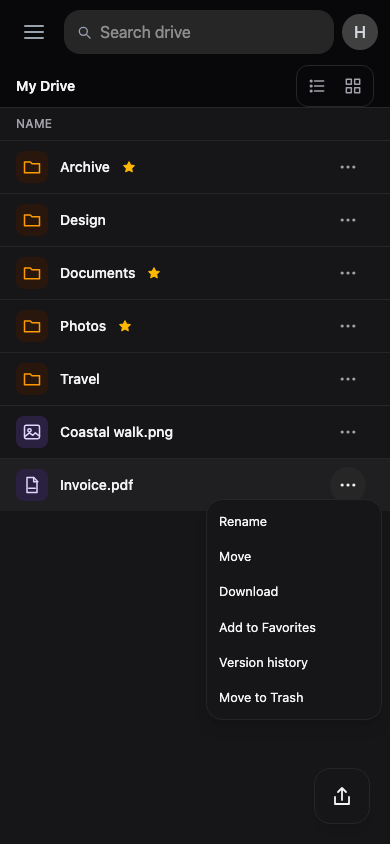Open the Design folder name
The image size is (390, 844).
[x=83, y=220]
